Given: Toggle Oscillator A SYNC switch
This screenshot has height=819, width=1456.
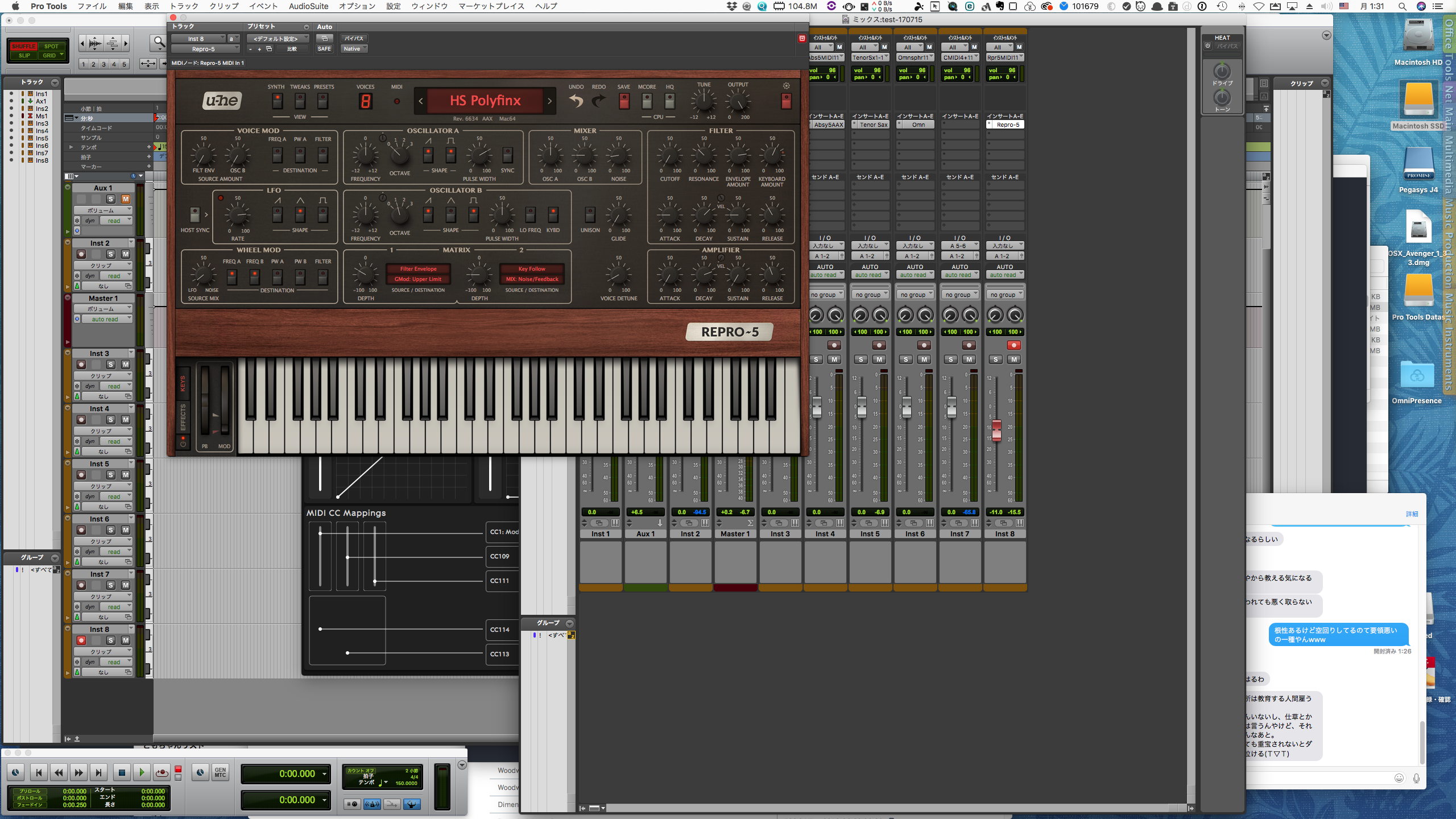Looking at the screenshot, I should (x=507, y=155).
